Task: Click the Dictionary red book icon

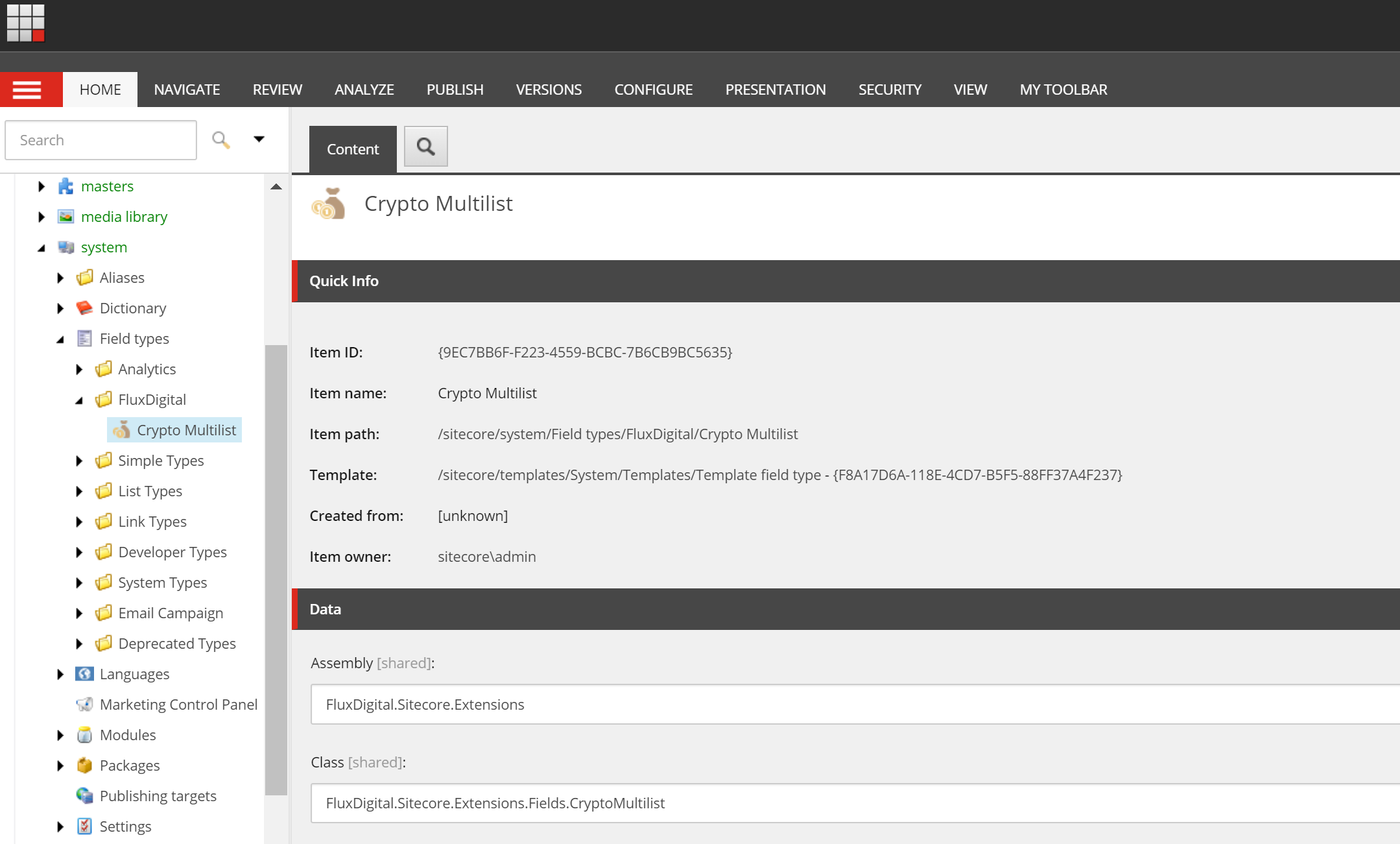Action: coord(85,308)
